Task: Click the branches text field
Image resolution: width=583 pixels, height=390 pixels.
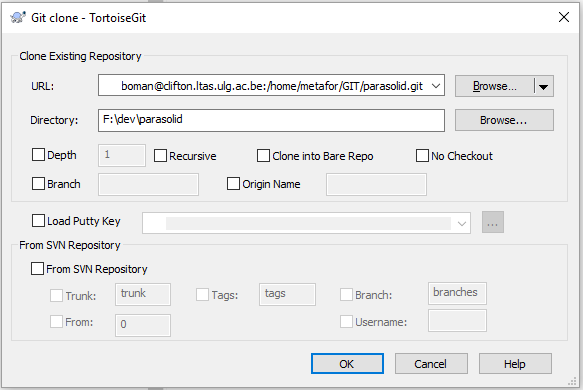Action: (457, 293)
